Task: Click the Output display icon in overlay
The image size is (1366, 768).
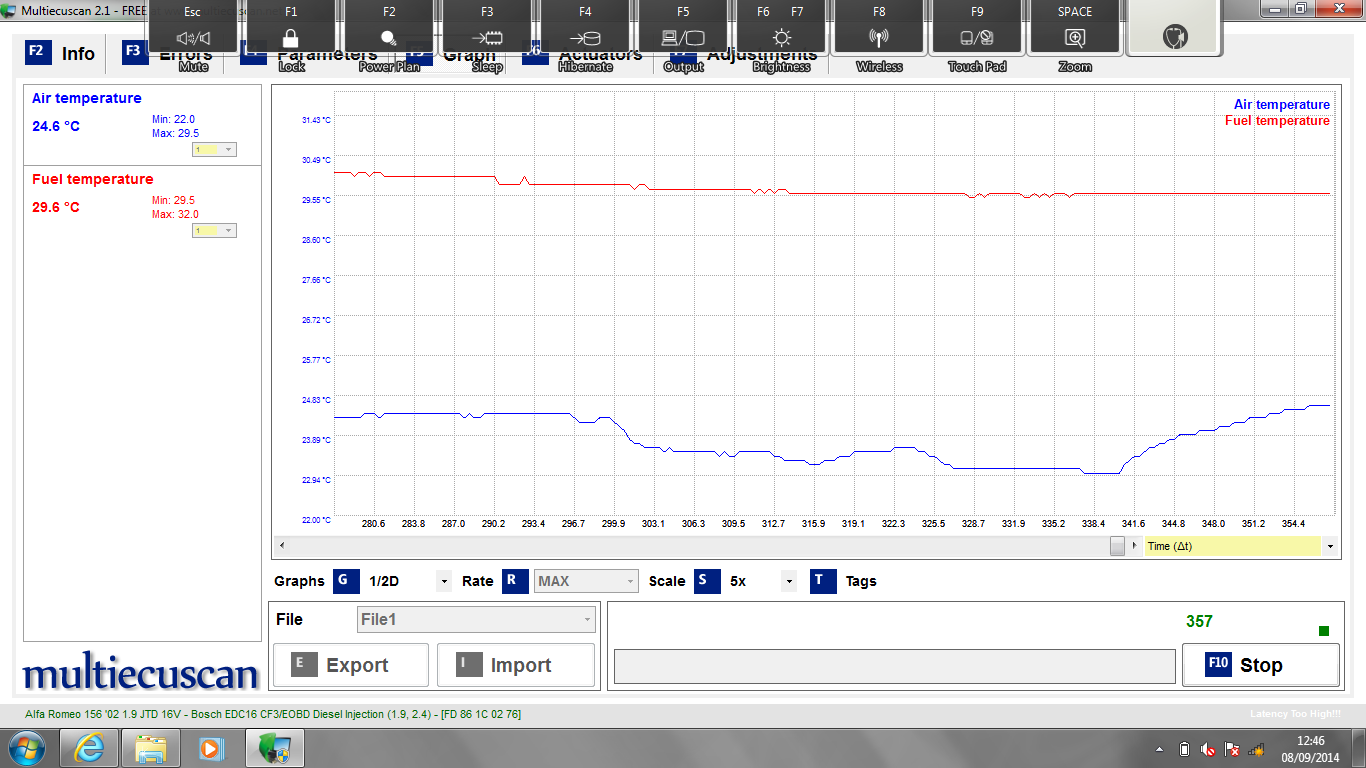Action: 683,38
